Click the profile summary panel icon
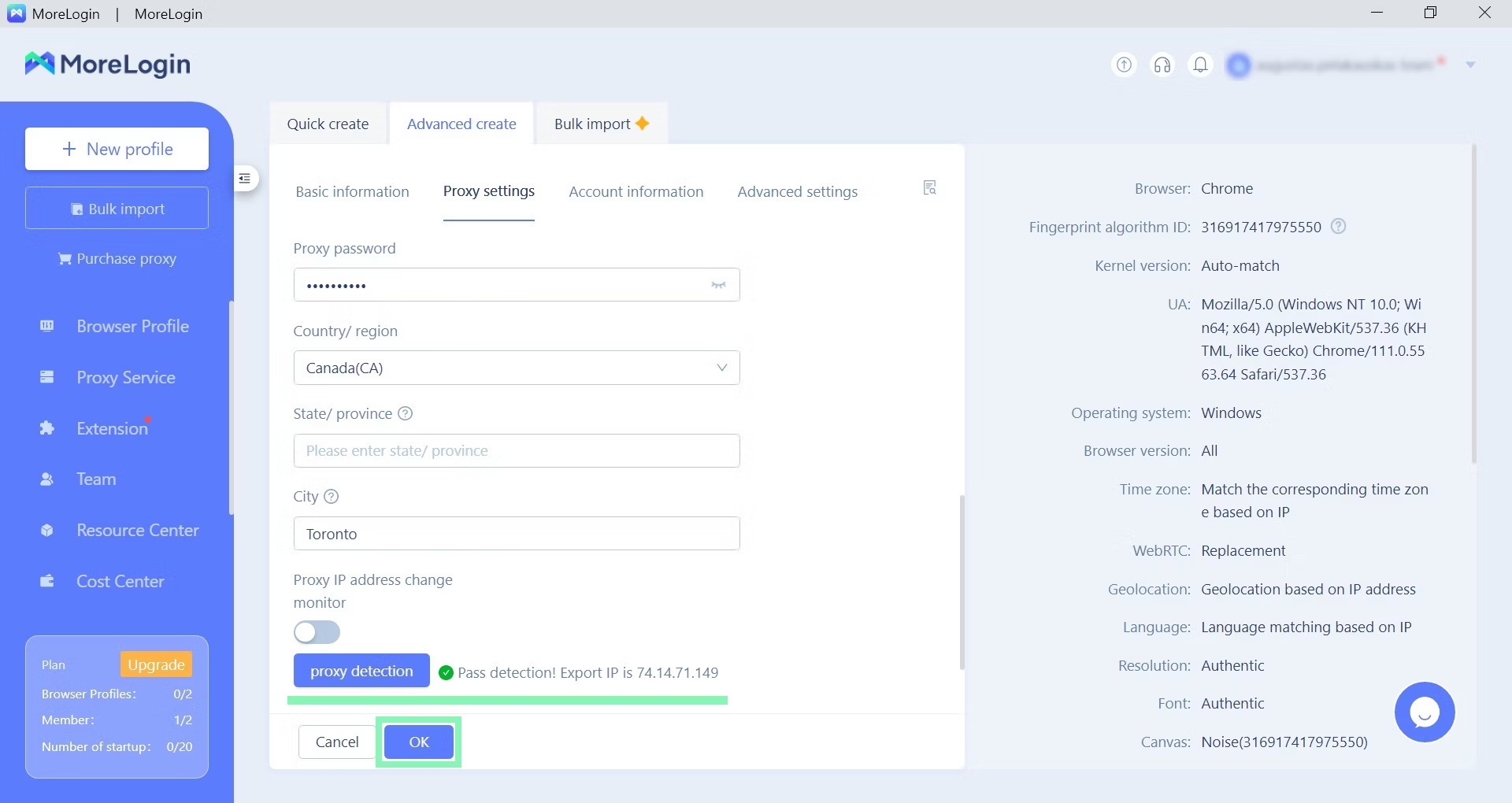The width and height of the screenshot is (1512, 803). (x=929, y=187)
